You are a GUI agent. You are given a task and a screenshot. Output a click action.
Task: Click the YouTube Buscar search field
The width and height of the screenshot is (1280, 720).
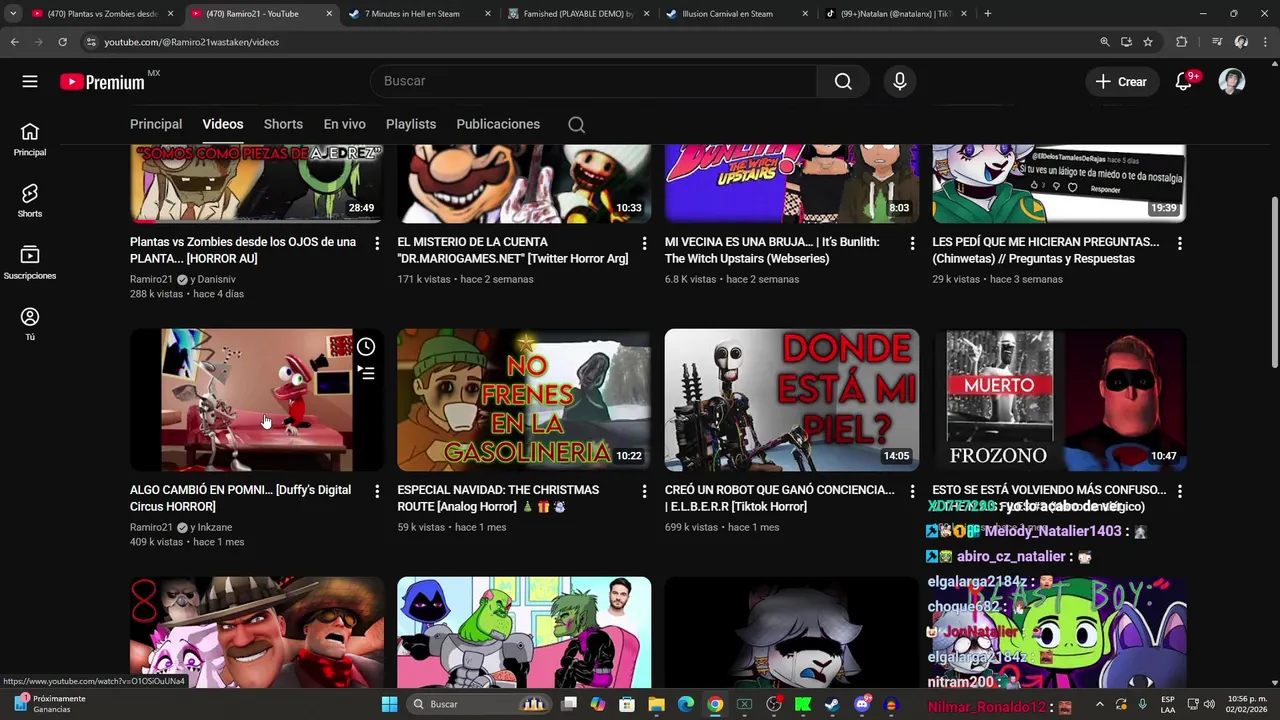click(593, 81)
